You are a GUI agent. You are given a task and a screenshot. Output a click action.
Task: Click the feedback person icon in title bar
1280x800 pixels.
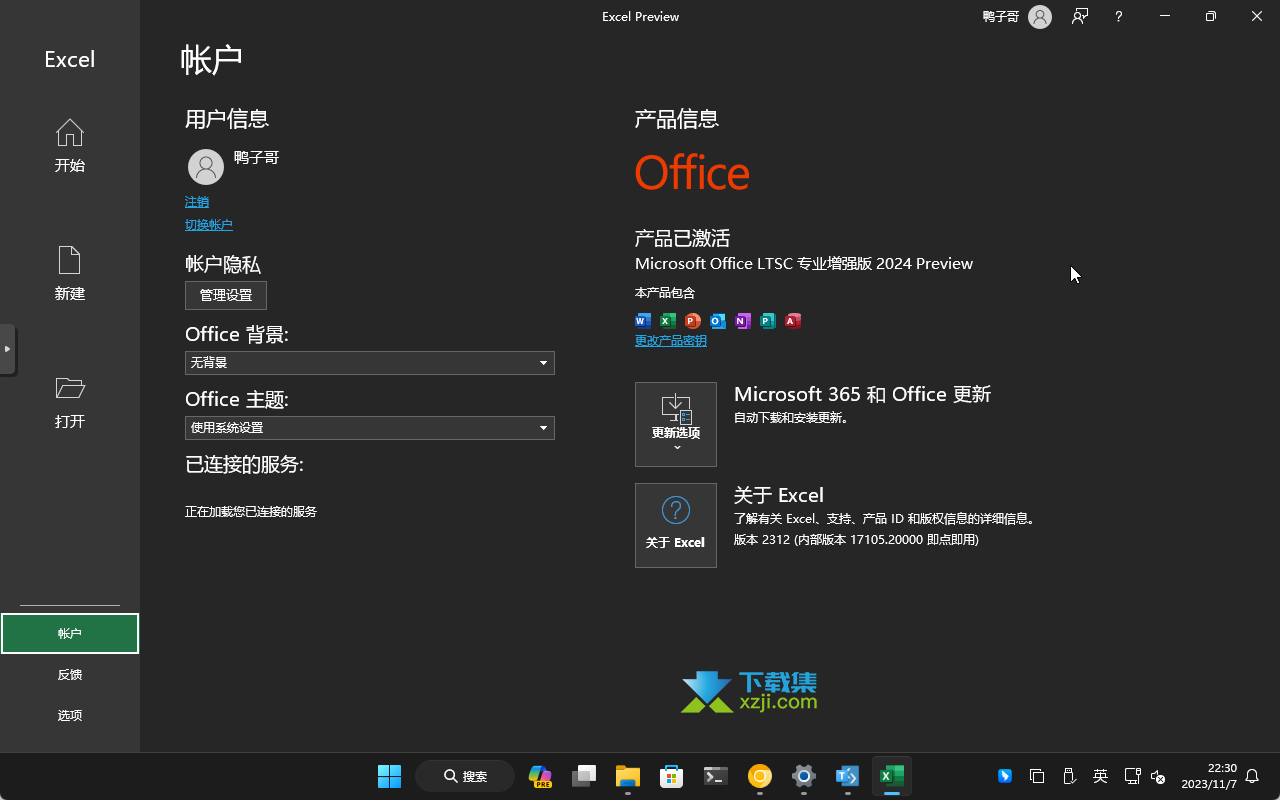[x=1080, y=16]
